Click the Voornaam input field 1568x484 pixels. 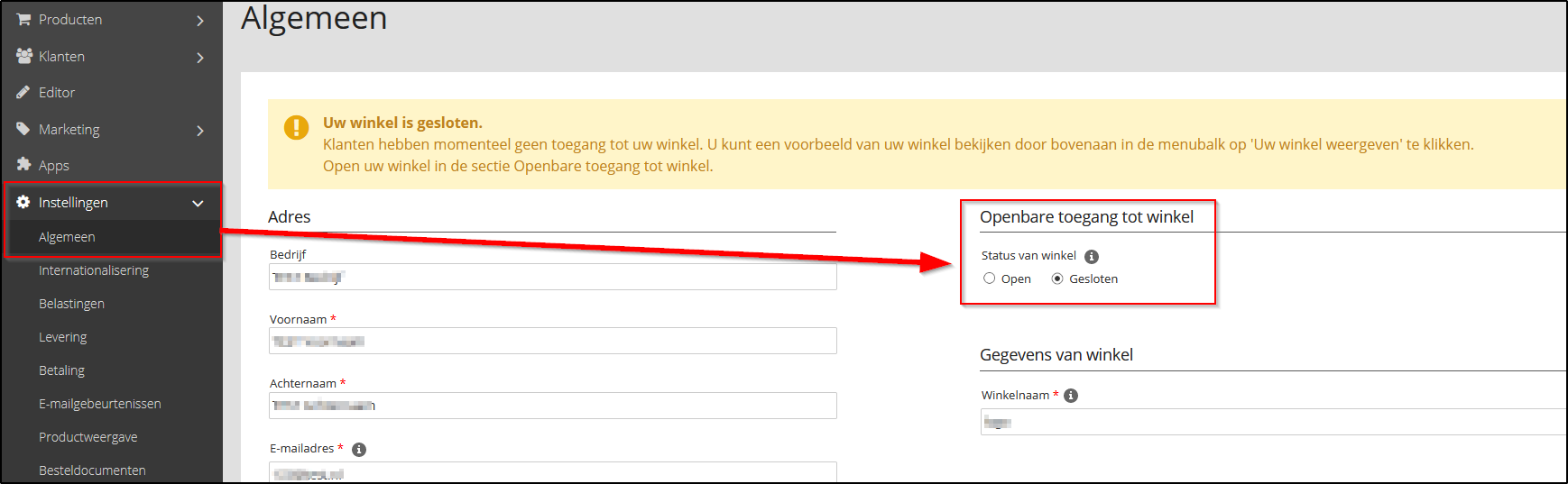[x=553, y=341]
